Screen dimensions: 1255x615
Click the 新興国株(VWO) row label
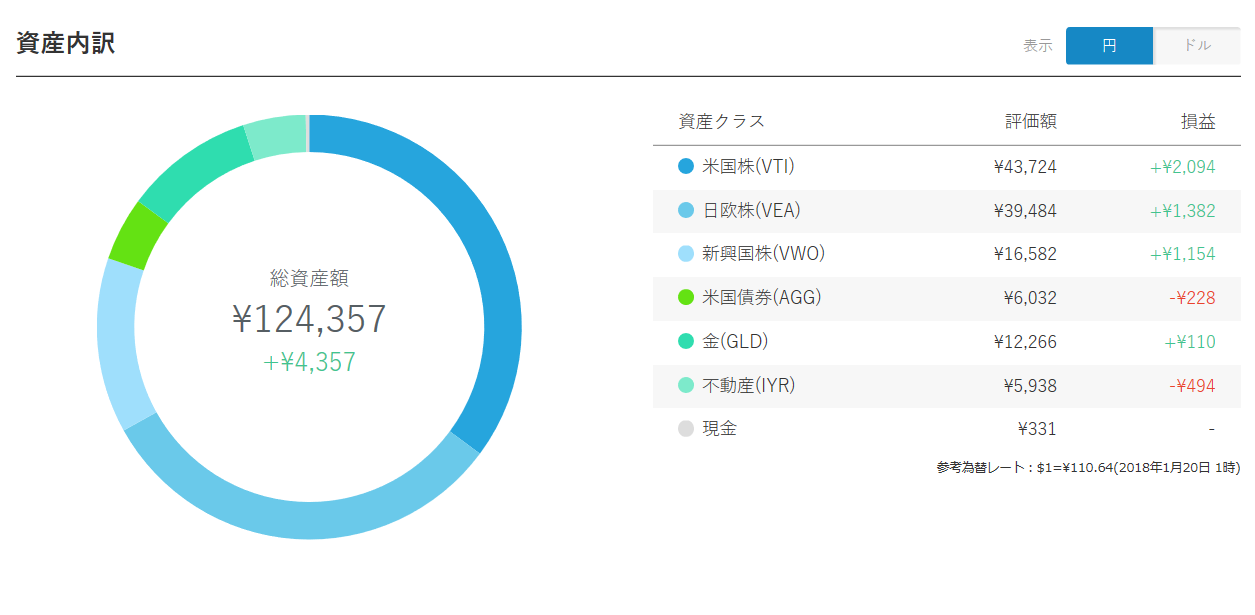click(764, 254)
